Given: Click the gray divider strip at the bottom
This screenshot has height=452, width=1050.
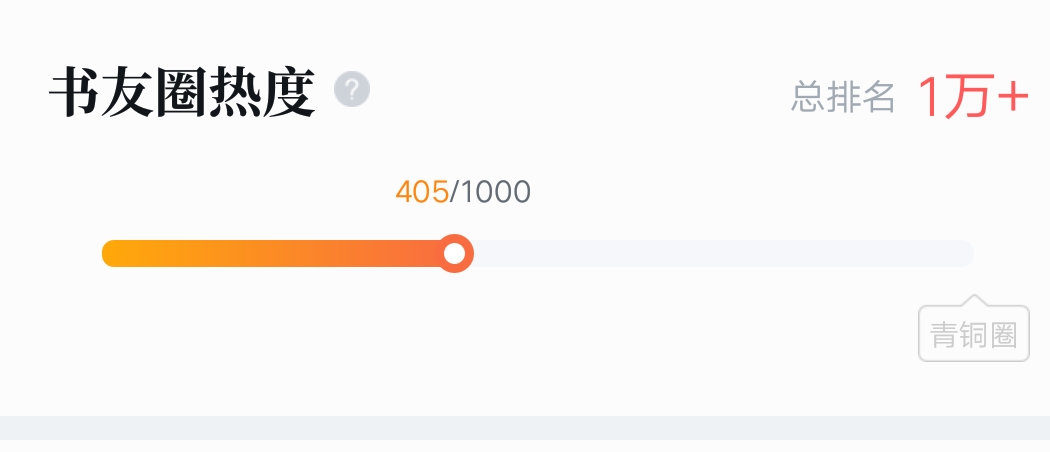Looking at the screenshot, I should 525,427.
